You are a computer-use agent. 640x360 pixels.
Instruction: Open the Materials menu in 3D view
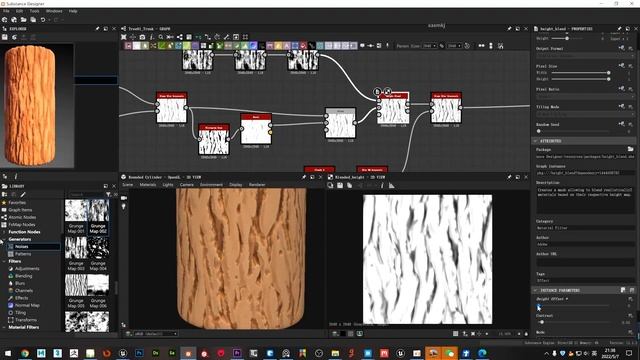[147, 185]
